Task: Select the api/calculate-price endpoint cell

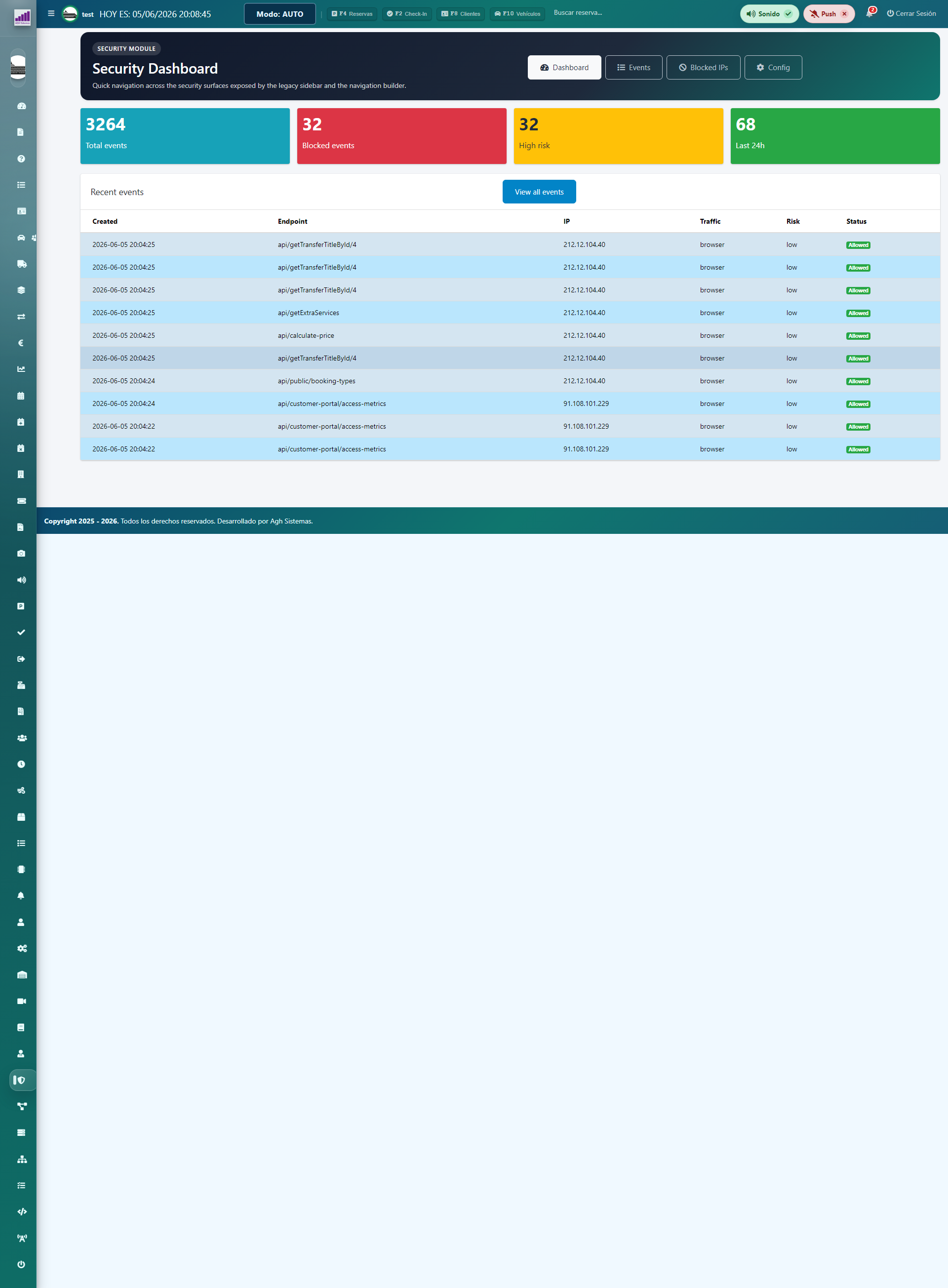Action: [306, 335]
